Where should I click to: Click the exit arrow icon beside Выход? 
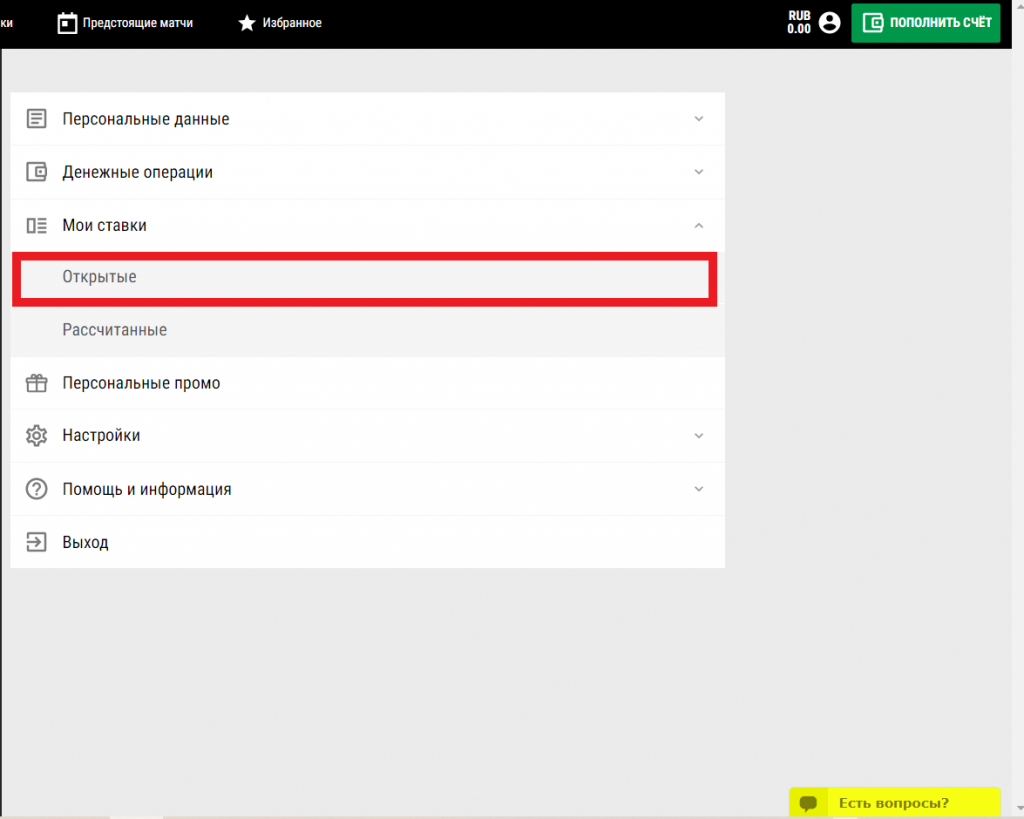pyautogui.click(x=36, y=541)
